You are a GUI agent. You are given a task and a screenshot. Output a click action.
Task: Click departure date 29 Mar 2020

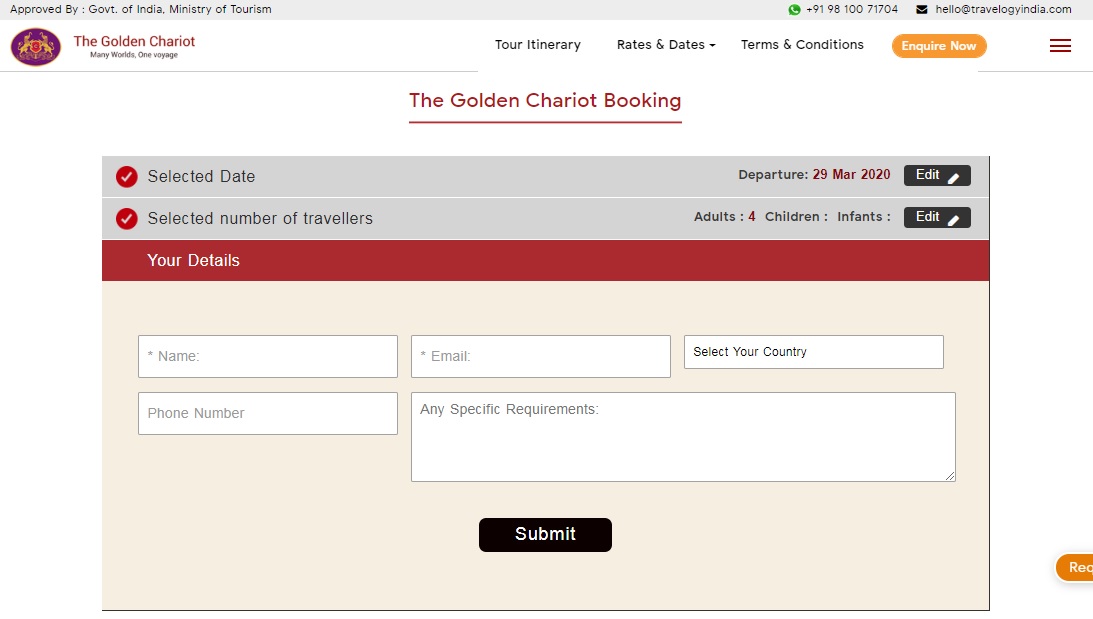pos(851,174)
